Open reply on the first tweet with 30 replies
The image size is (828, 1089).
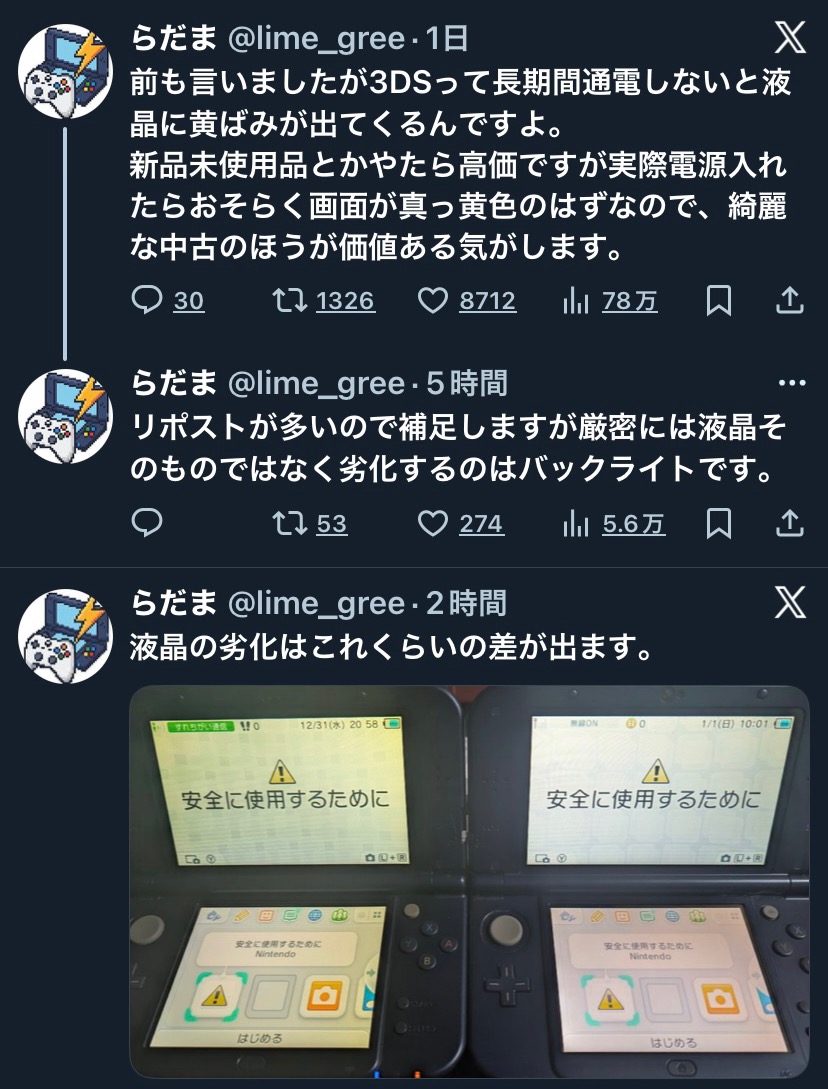click(x=167, y=301)
